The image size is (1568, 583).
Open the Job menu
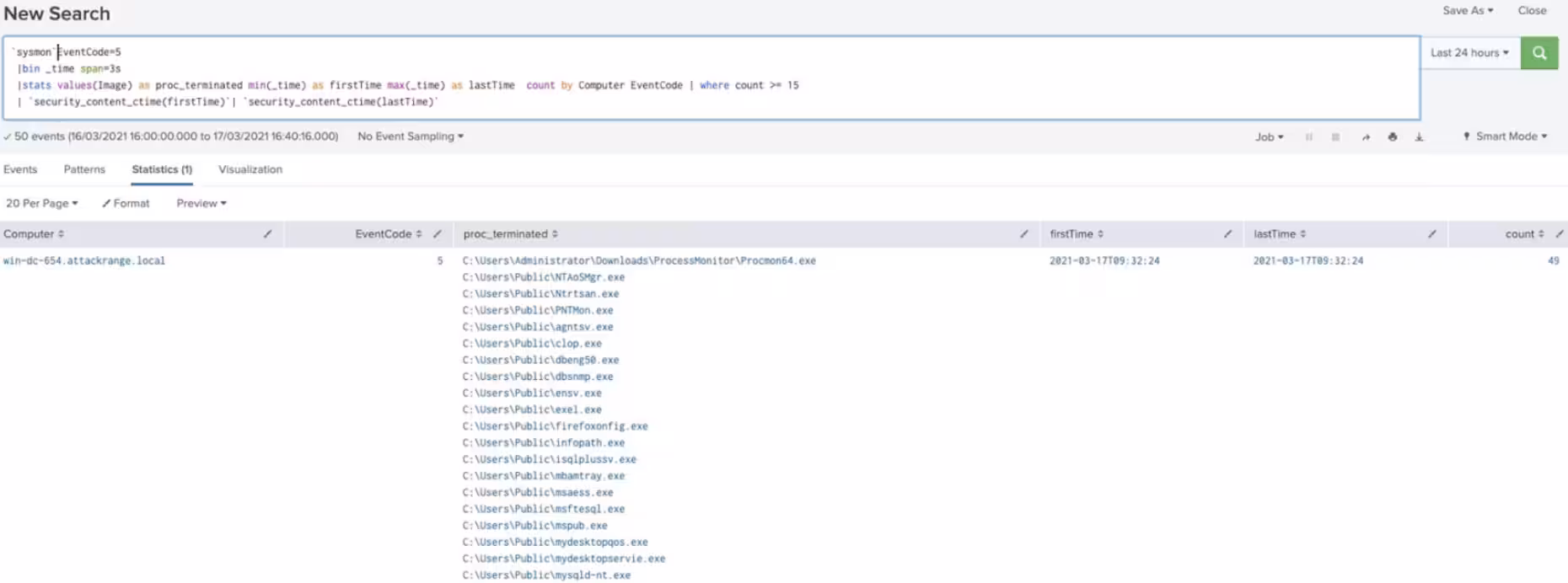click(1269, 136)
